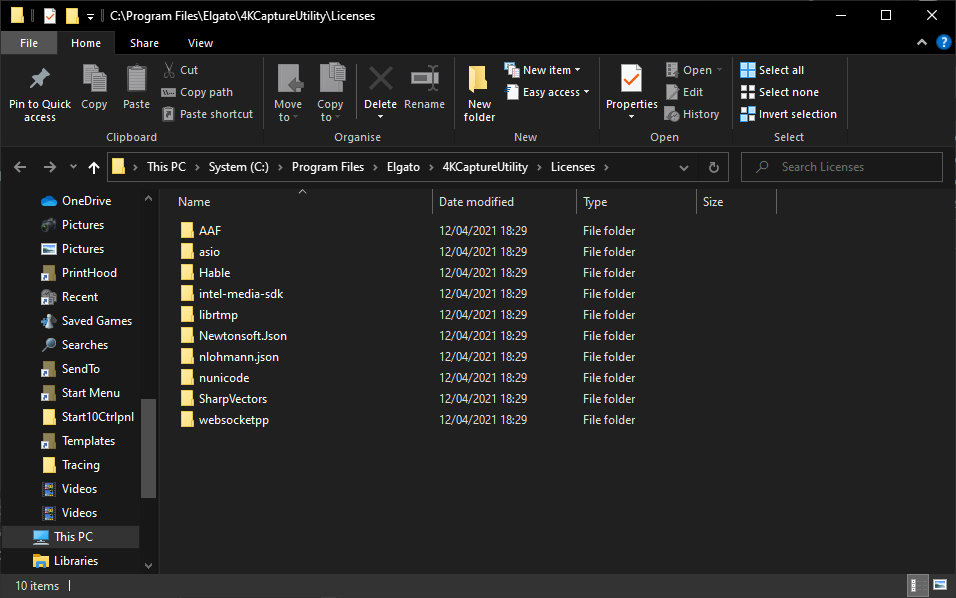Switch to the View ribbon tab

pos(200,43)
